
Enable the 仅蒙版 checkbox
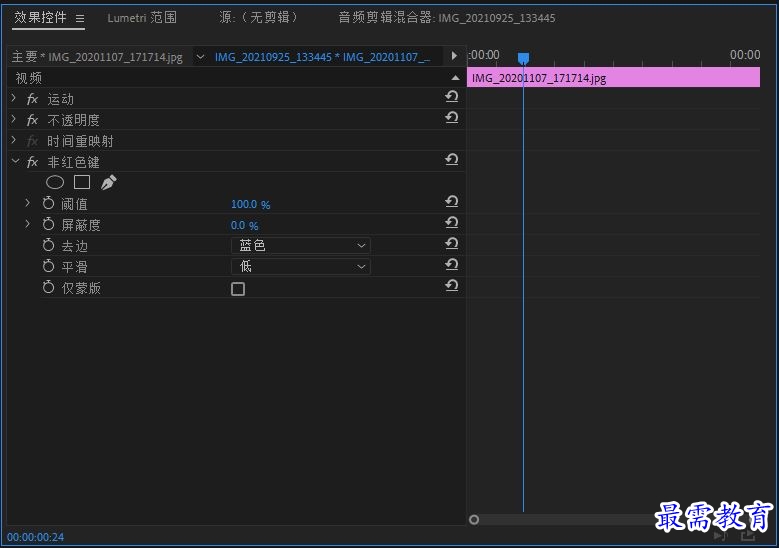click(238, 289)
